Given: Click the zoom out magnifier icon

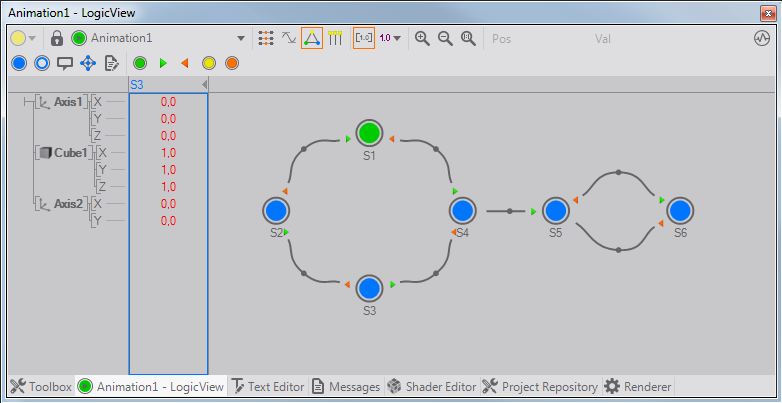Looking at the screenshot, I should tap(445, 38).
